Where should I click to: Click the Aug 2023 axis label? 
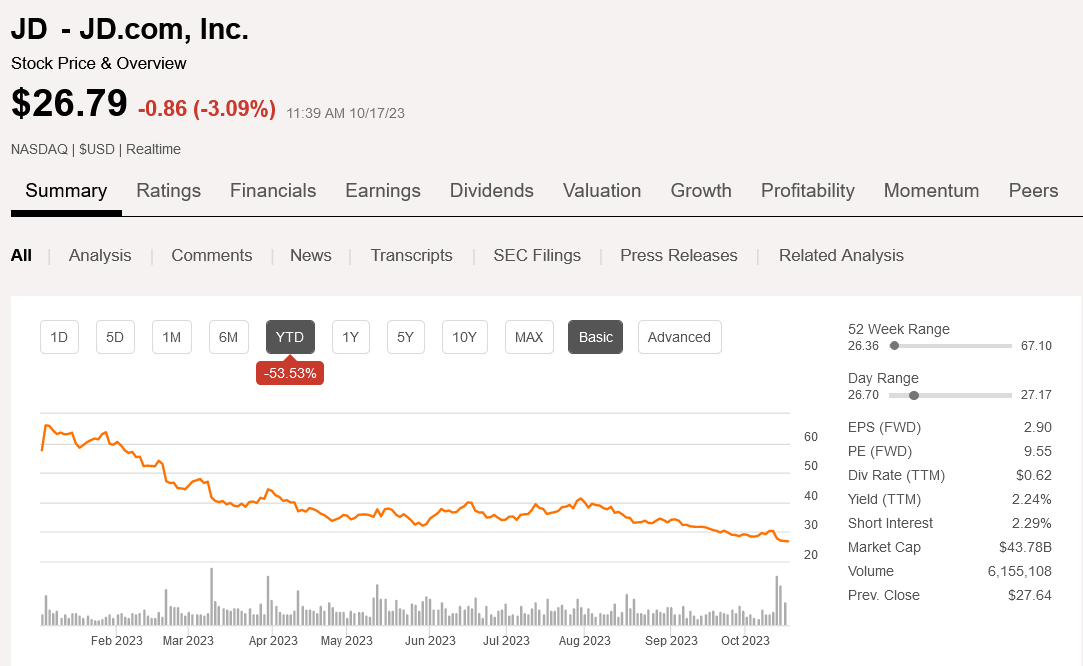585,640
